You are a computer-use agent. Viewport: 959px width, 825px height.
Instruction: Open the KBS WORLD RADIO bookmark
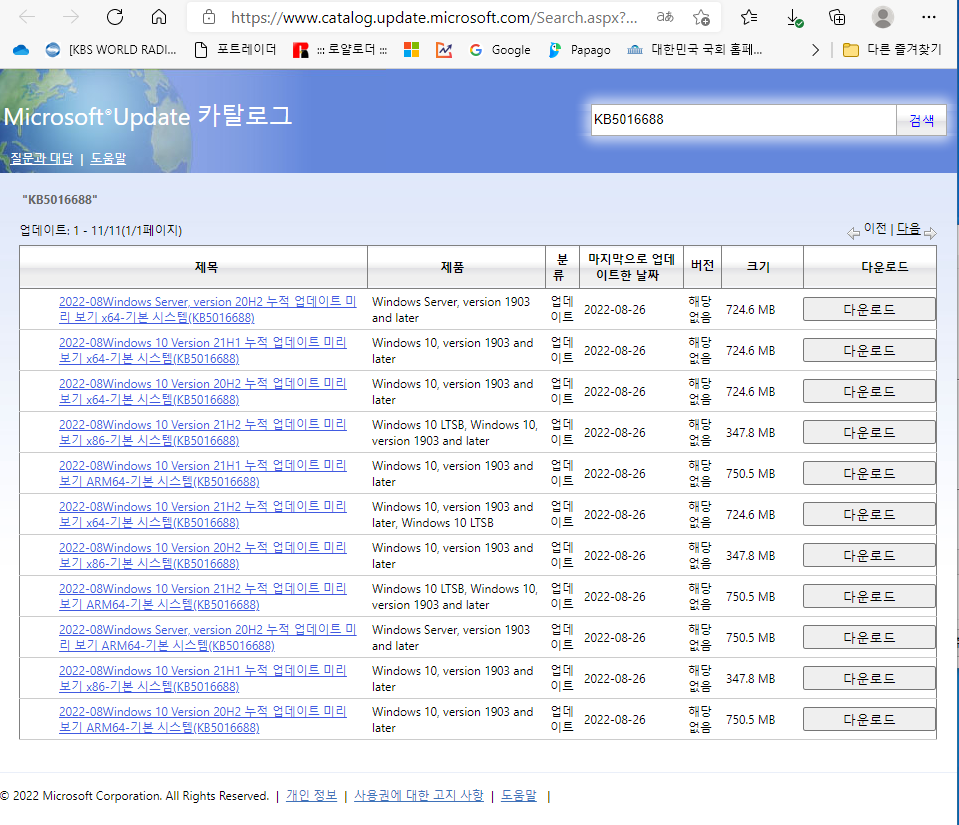[x=111, y=50]
